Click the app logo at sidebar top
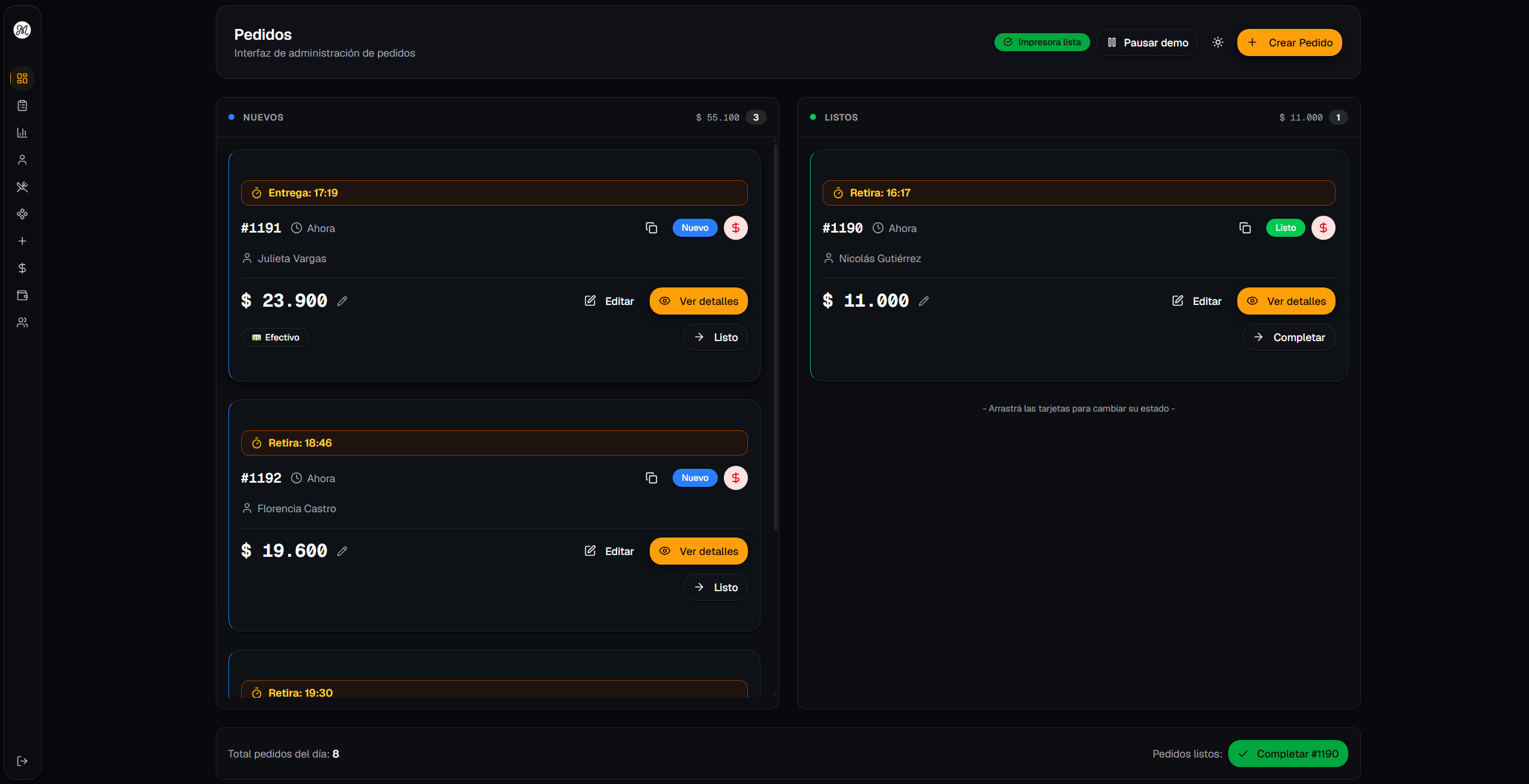This screenshot has height=784, width=1529. coord(22,30)
